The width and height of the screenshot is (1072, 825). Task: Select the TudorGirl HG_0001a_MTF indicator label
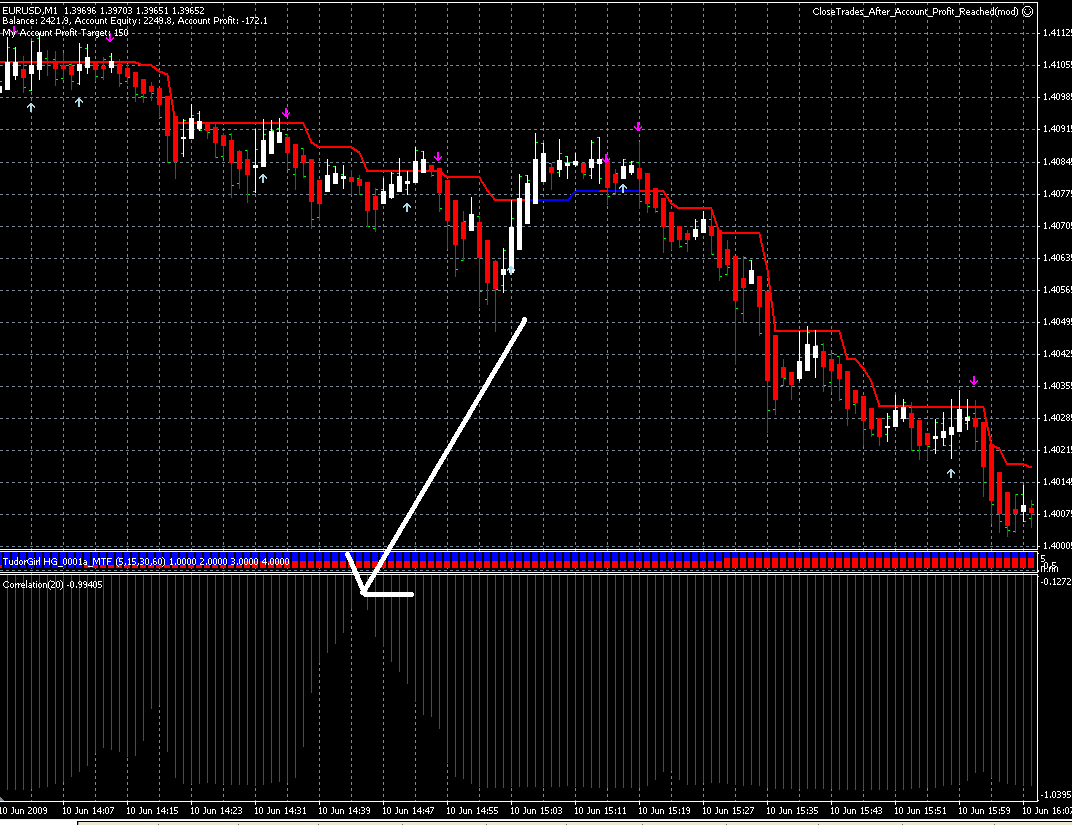146,562
